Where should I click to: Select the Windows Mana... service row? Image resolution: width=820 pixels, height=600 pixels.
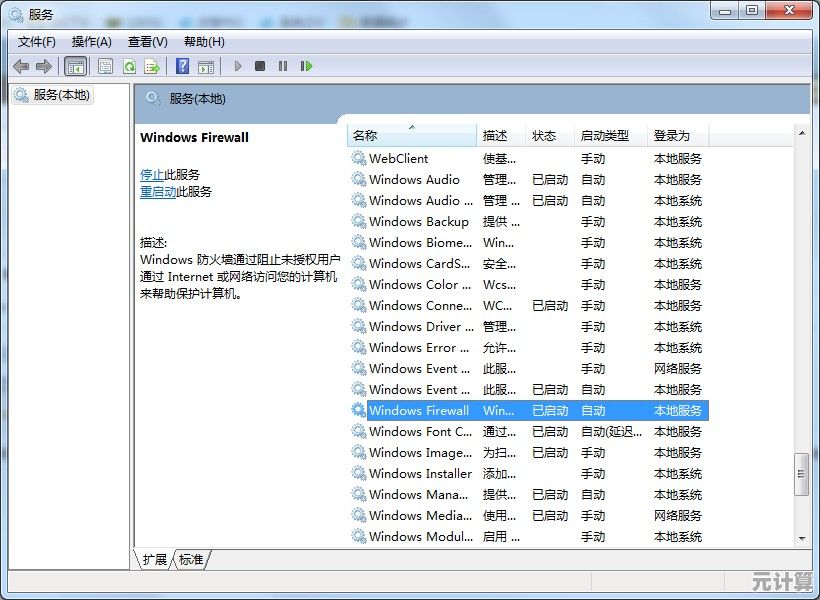pyautogui.click(x=529, y=494)
